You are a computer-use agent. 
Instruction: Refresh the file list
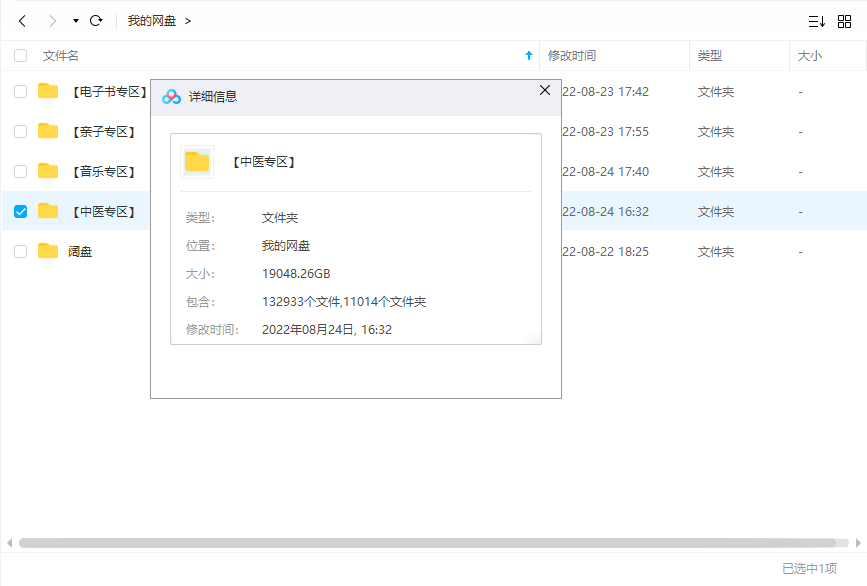point(96,21)
